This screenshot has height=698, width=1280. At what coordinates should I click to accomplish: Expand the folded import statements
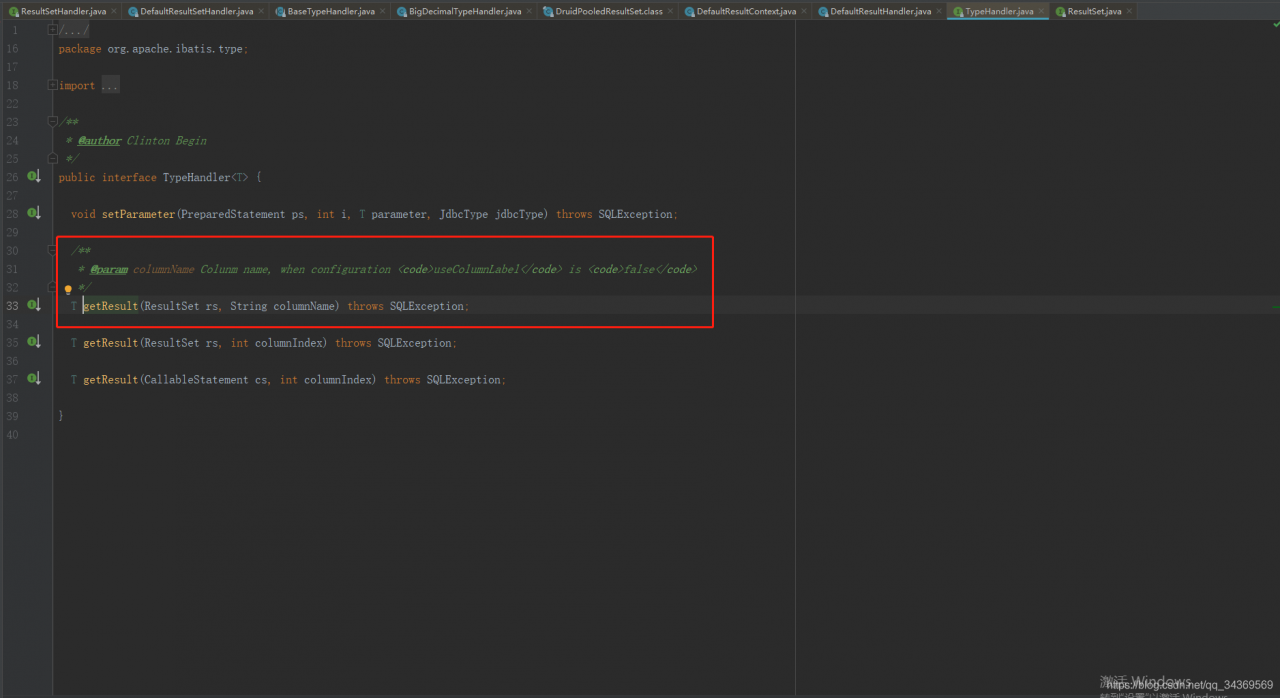point(52,86)
